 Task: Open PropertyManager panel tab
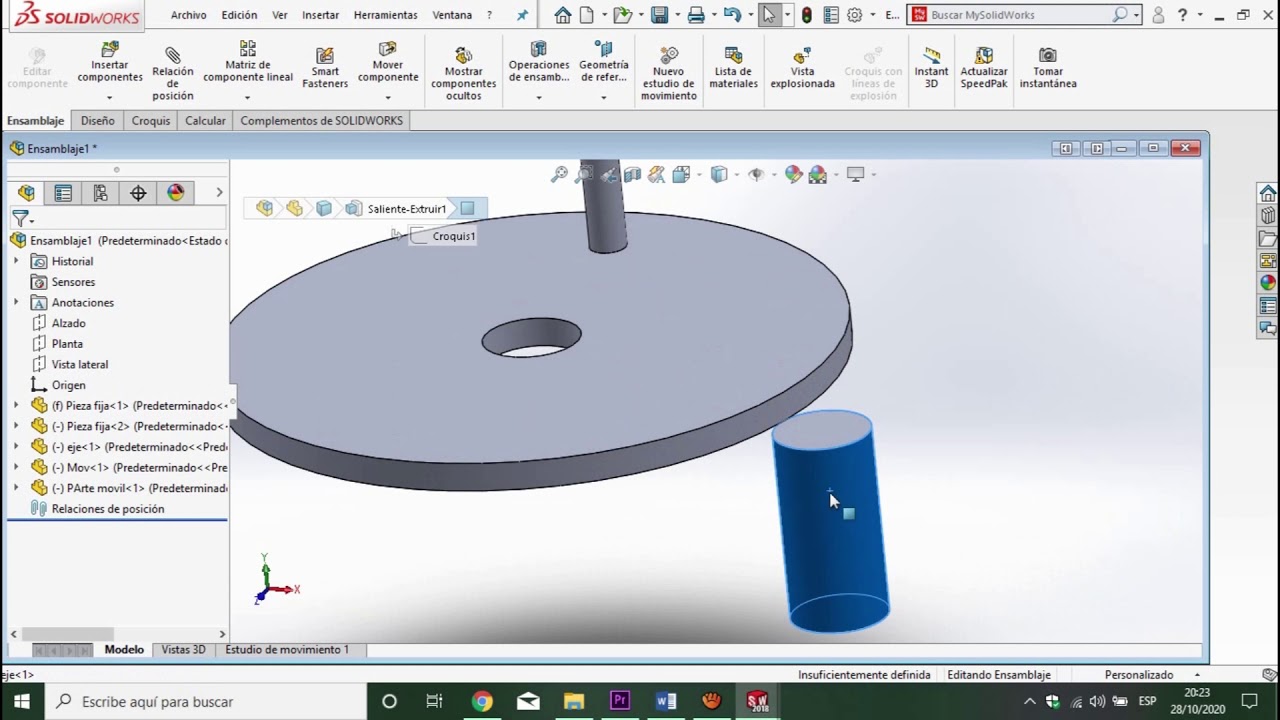coord(63,193)
